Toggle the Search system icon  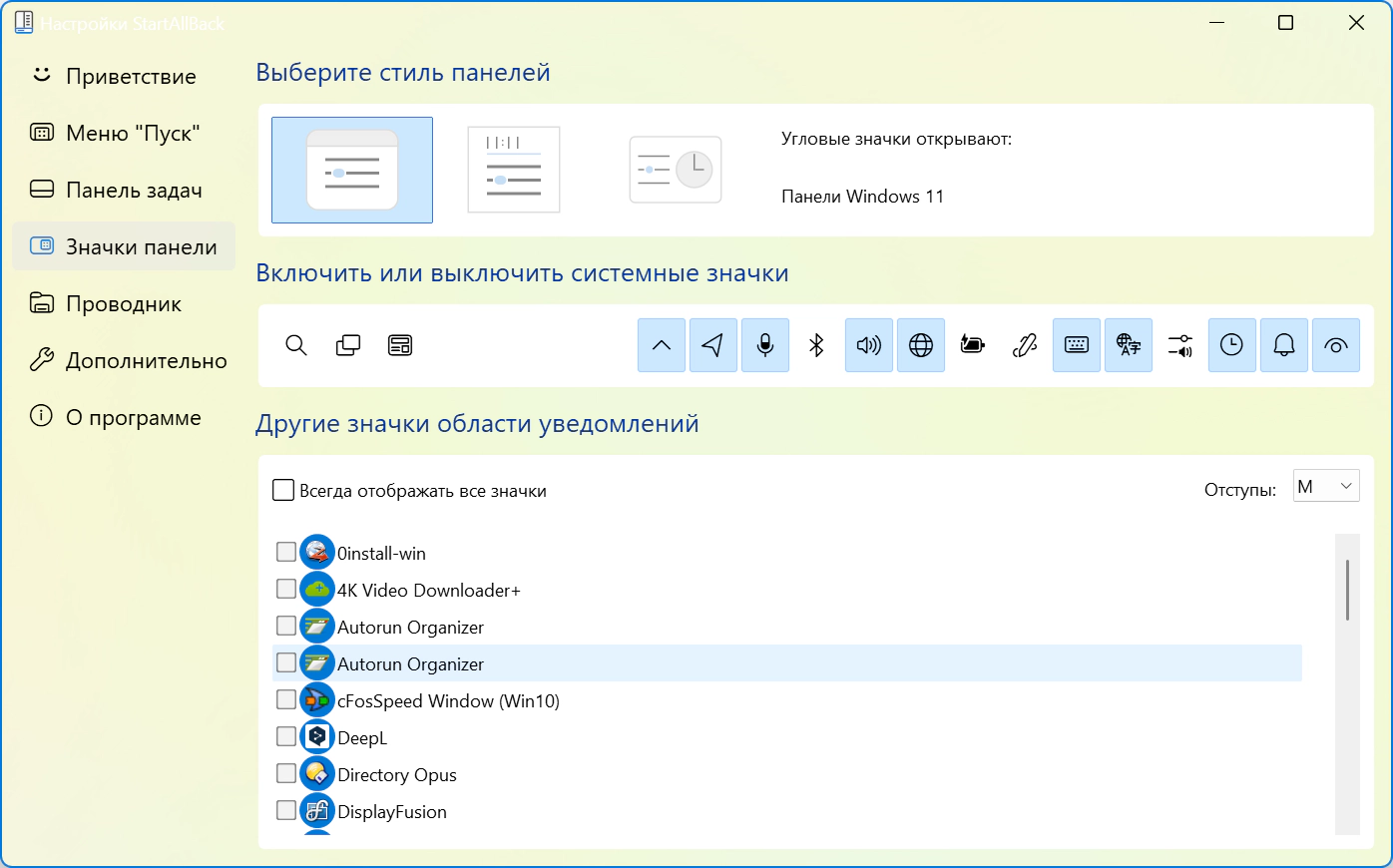pos(296,345)
